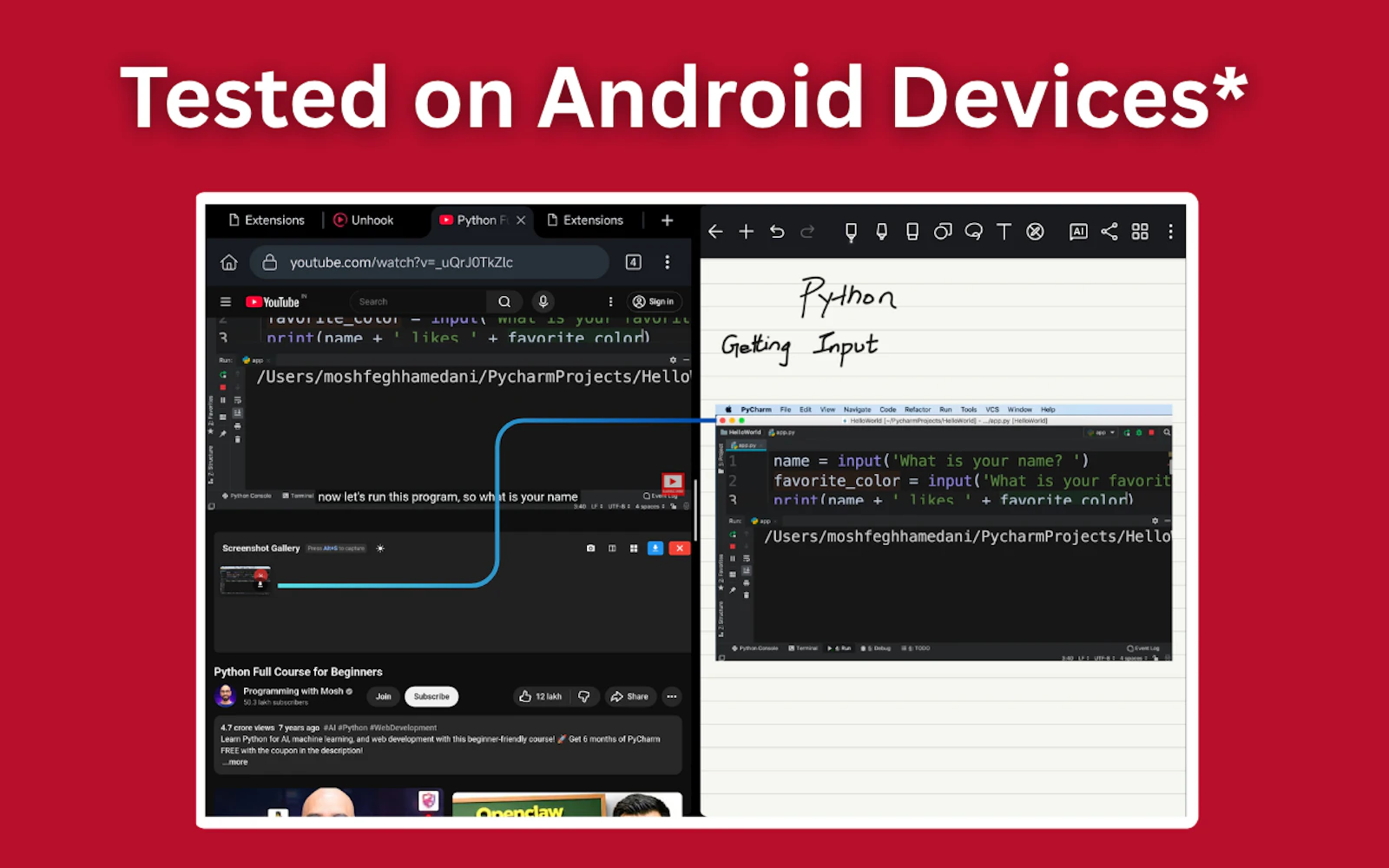Select the highlighter marker tool
This screenshot has width=1389, height=868.
881,232
